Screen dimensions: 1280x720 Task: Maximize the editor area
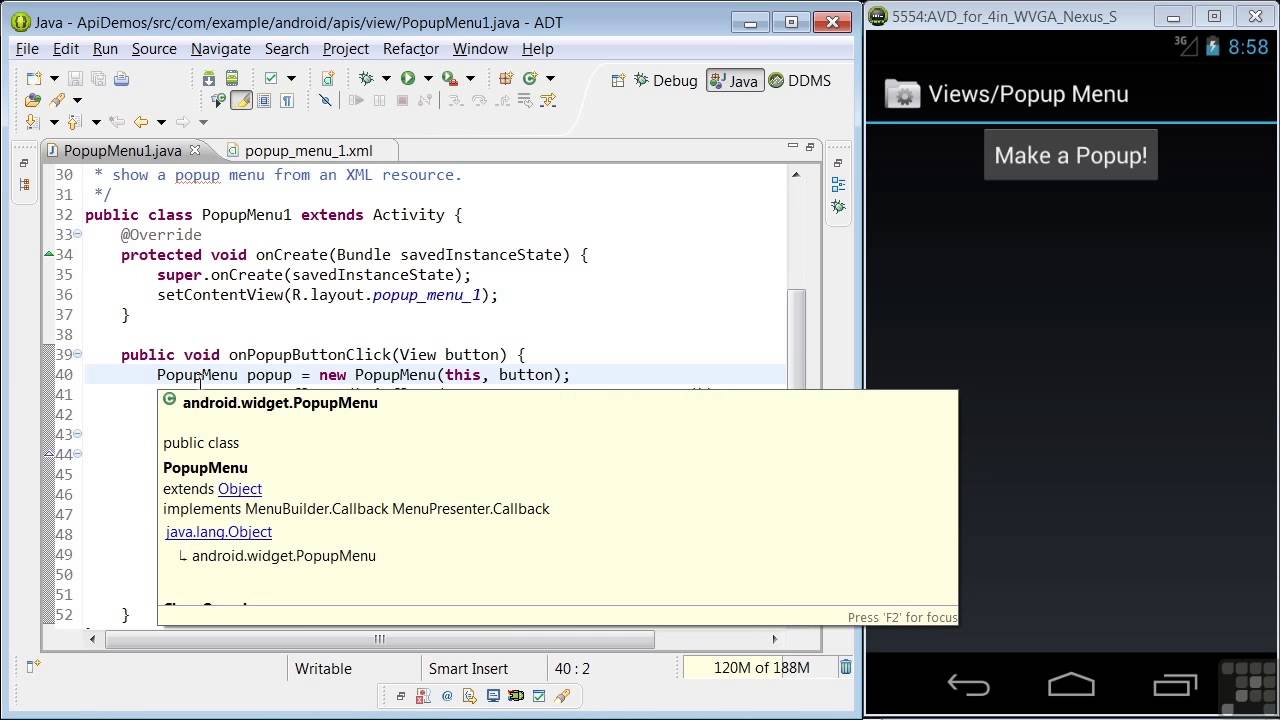coord(811,147)
